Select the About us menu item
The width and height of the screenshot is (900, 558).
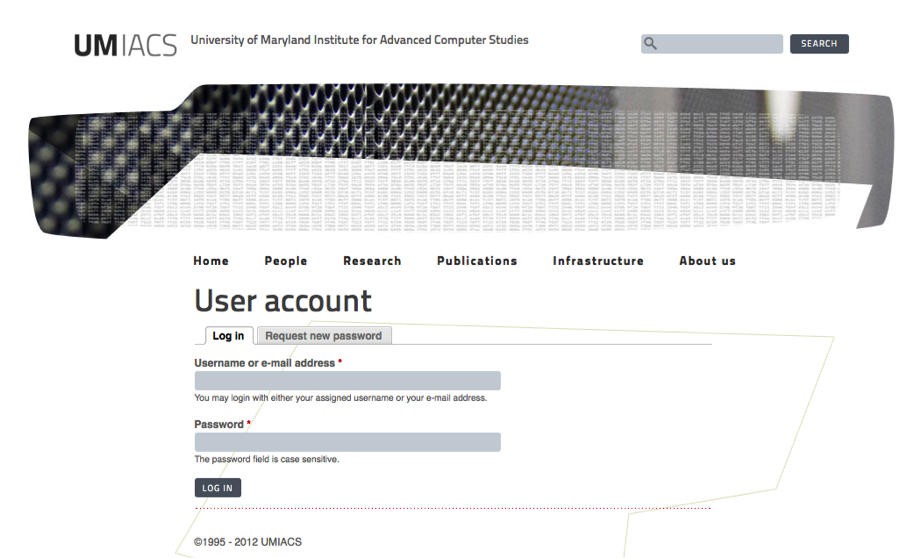[707, 261]
